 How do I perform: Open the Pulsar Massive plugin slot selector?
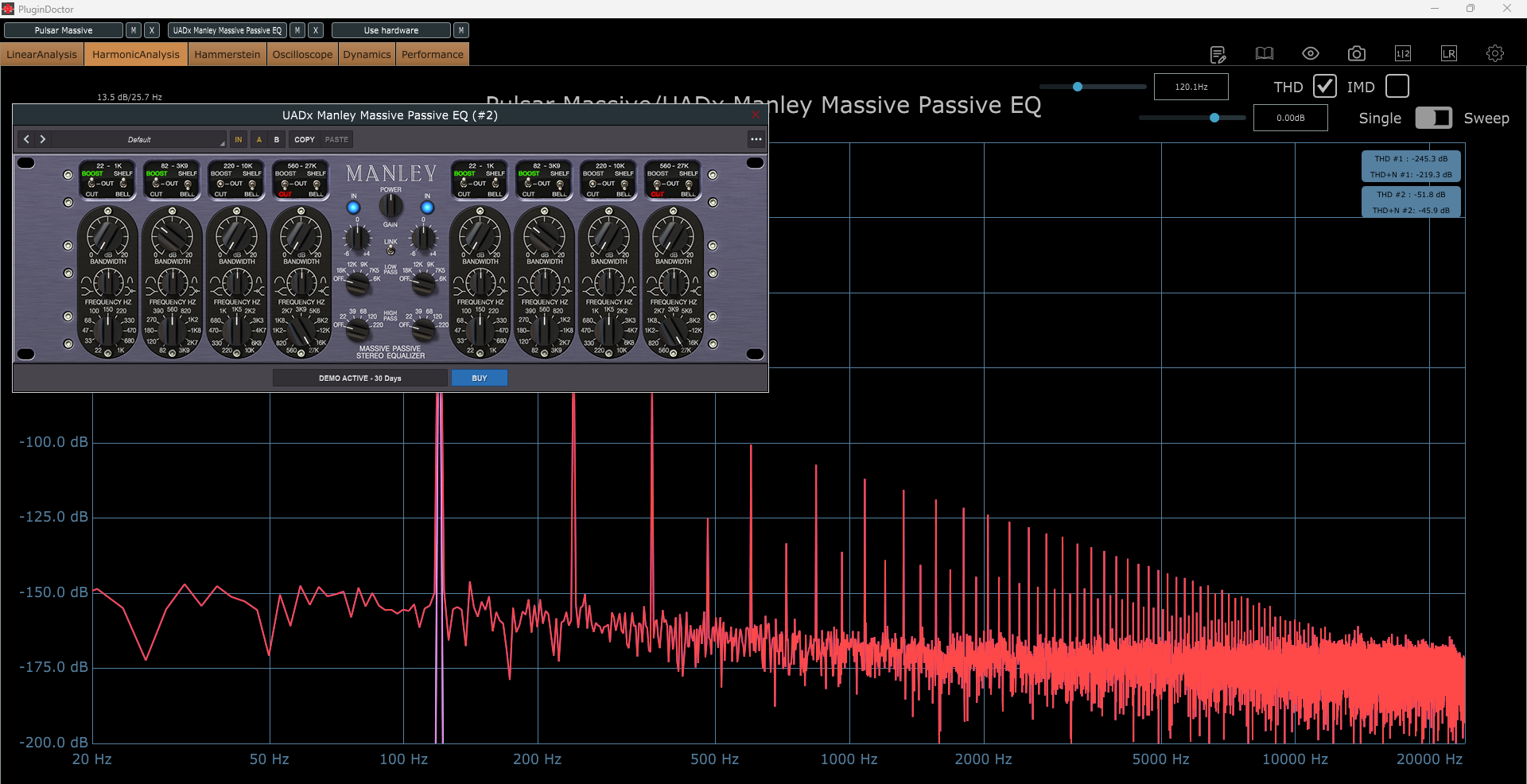coord(64,30)
